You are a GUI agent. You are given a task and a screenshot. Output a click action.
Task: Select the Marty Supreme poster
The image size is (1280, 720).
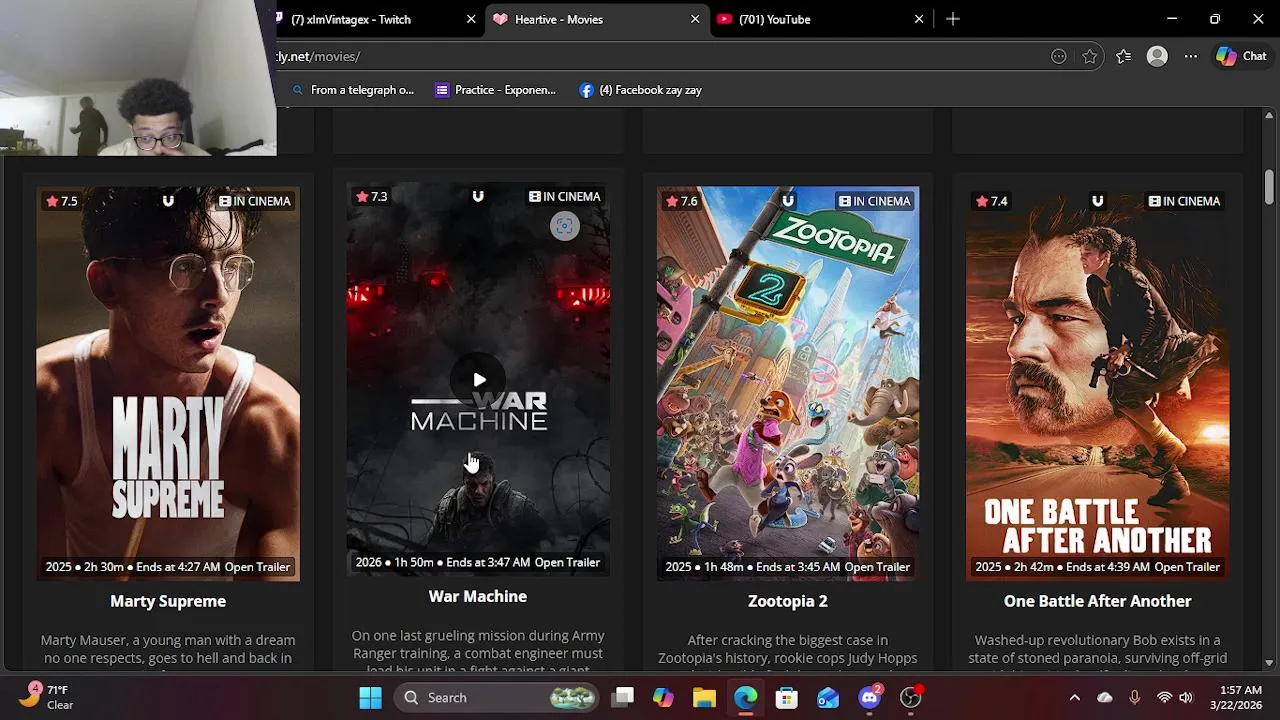168,384
